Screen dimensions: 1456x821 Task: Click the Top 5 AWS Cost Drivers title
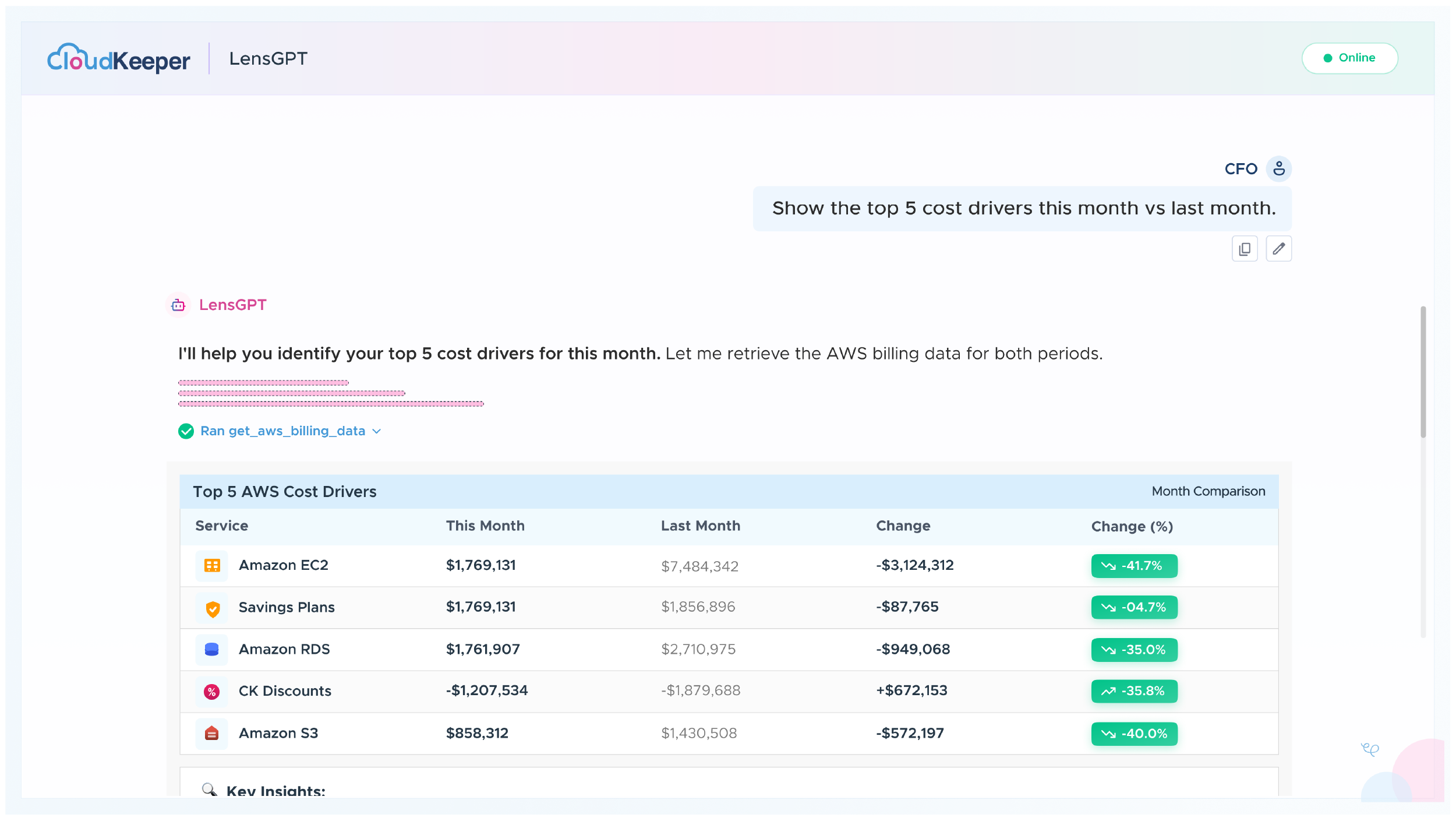point(285,492)
